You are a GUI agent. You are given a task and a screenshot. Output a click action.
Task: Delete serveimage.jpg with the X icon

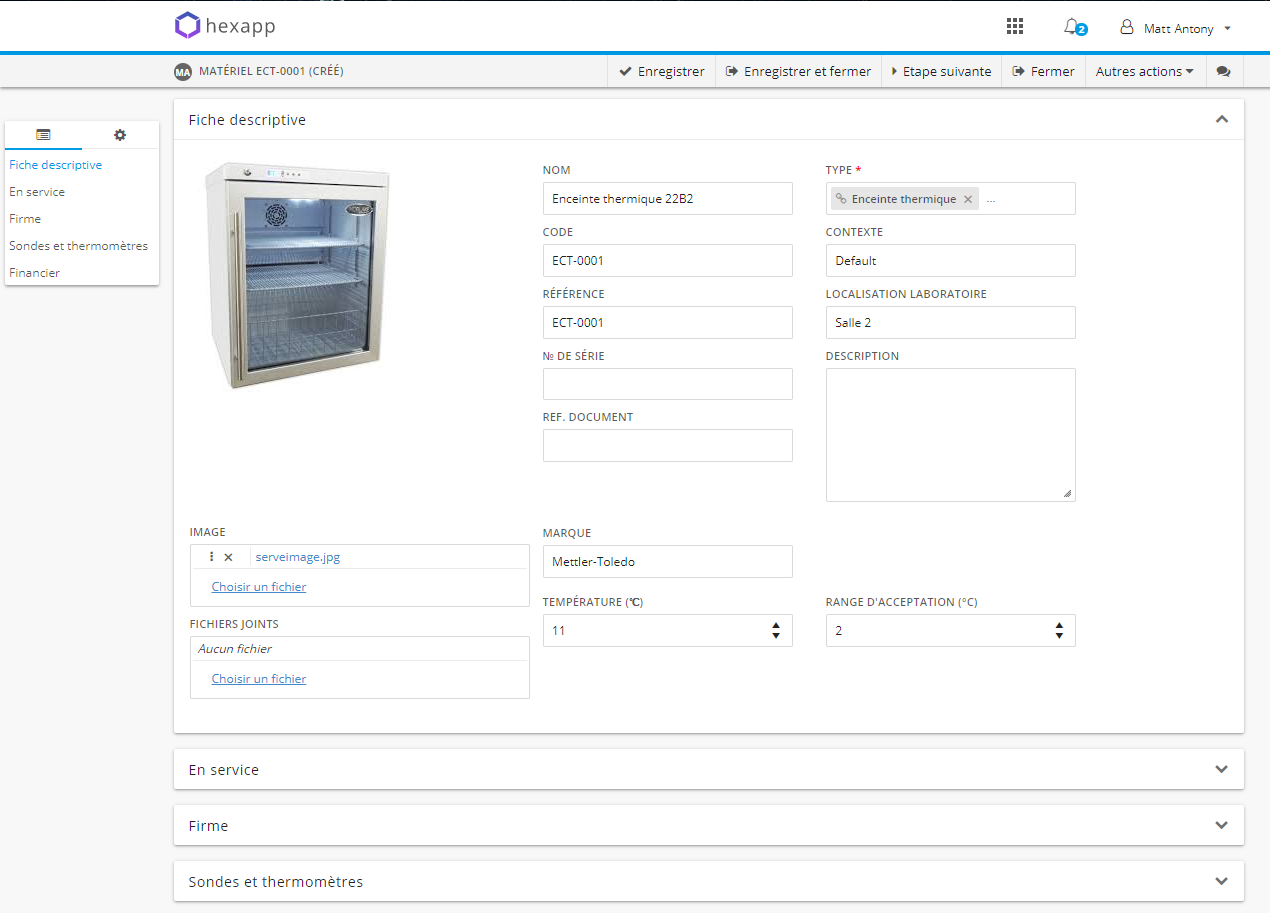coord(228,557)
